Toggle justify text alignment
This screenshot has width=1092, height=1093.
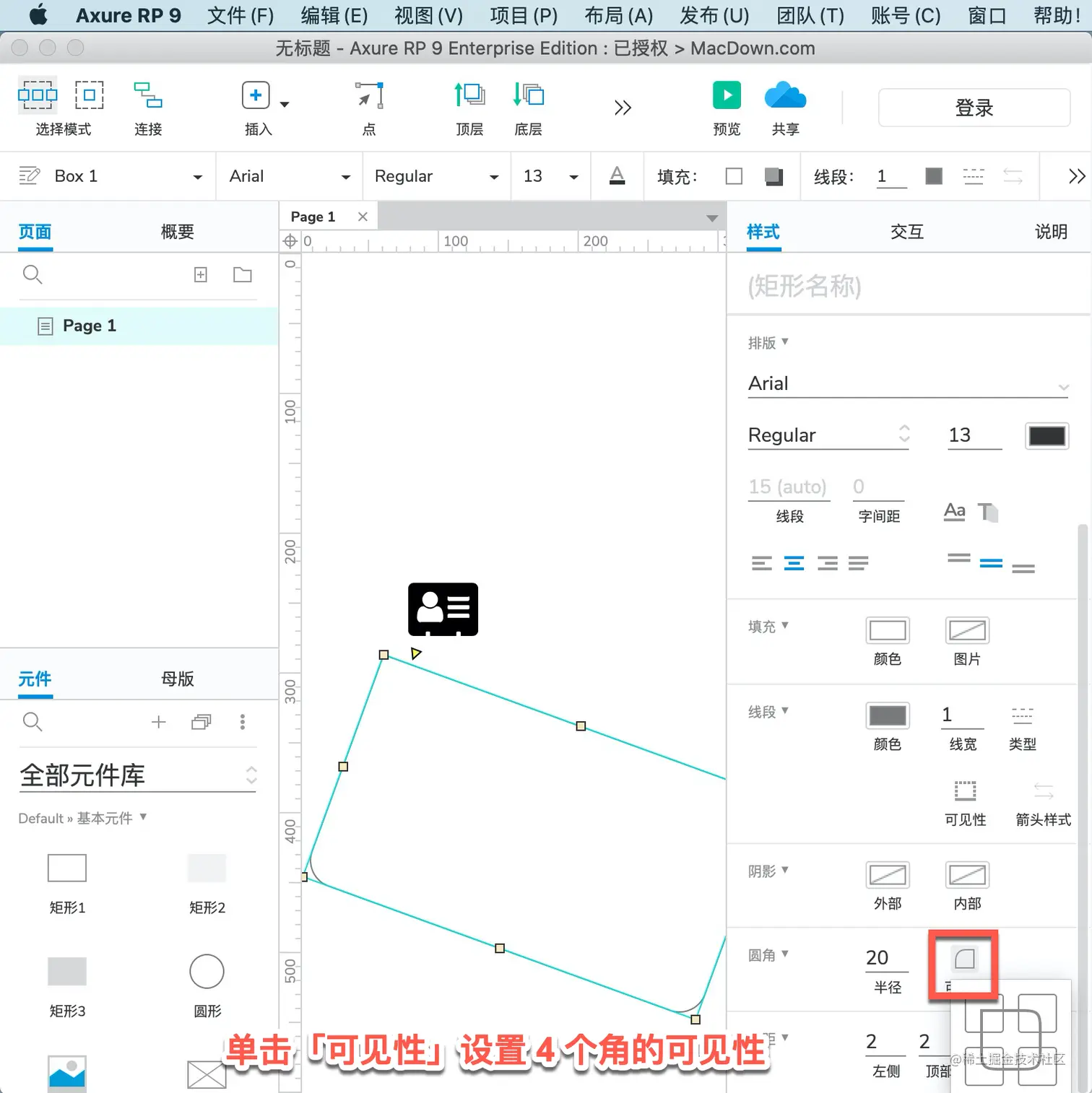tap(859, 563)
